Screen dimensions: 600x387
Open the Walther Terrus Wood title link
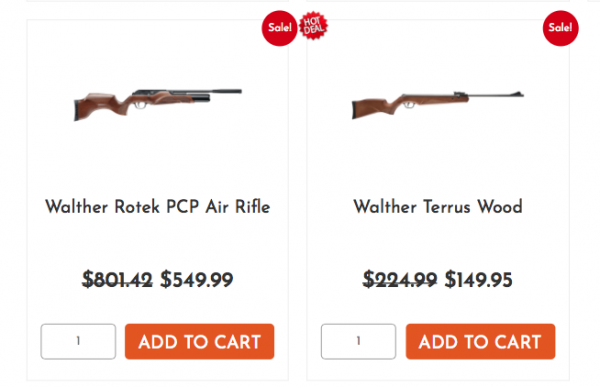coord(438,207)
